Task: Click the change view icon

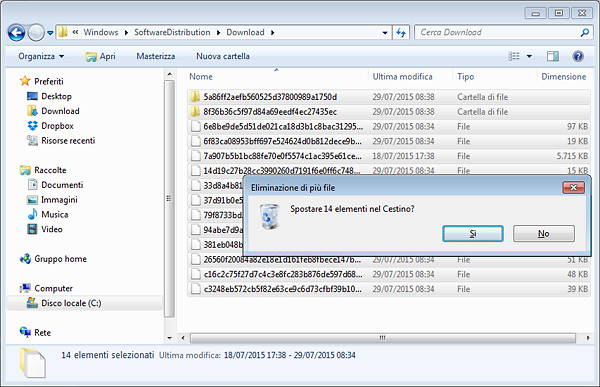Action: pos(514,56)
